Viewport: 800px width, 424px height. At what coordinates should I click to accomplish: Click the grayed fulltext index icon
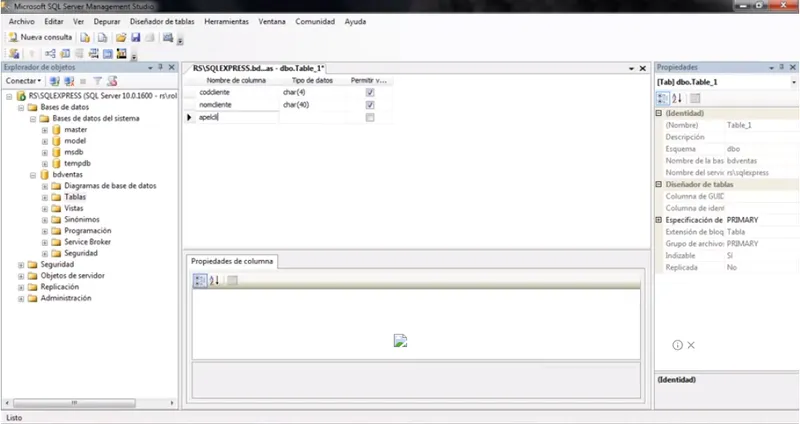[79, 54]
